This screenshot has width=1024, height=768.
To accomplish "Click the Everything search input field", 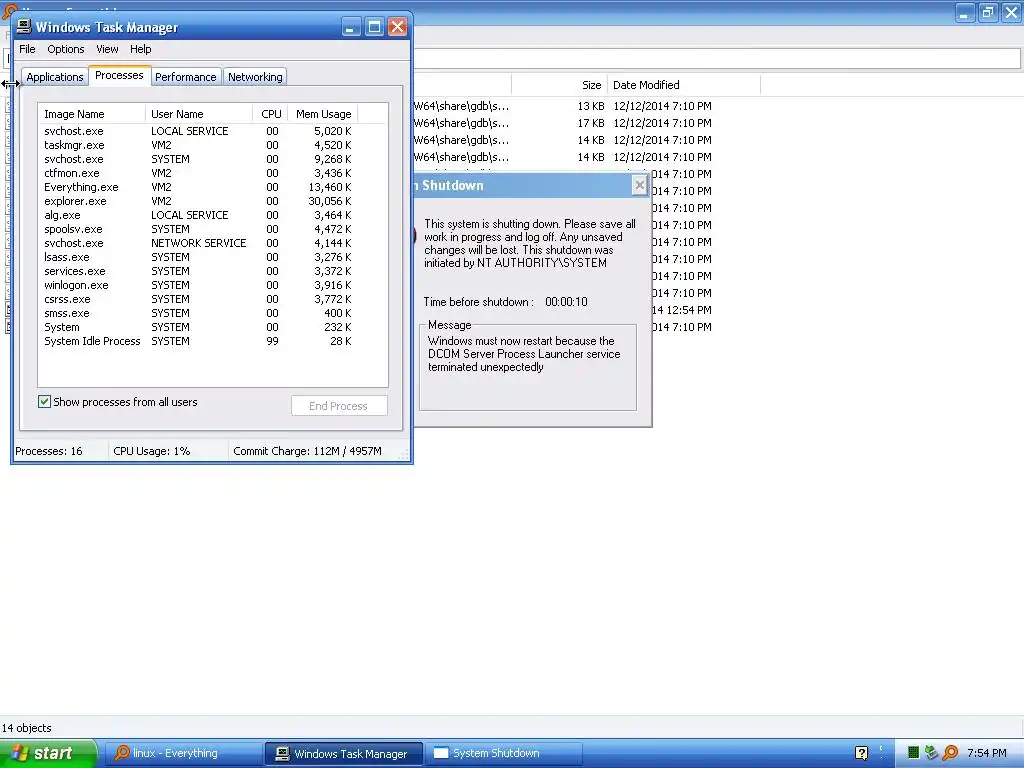I will [x=716, y=58].
